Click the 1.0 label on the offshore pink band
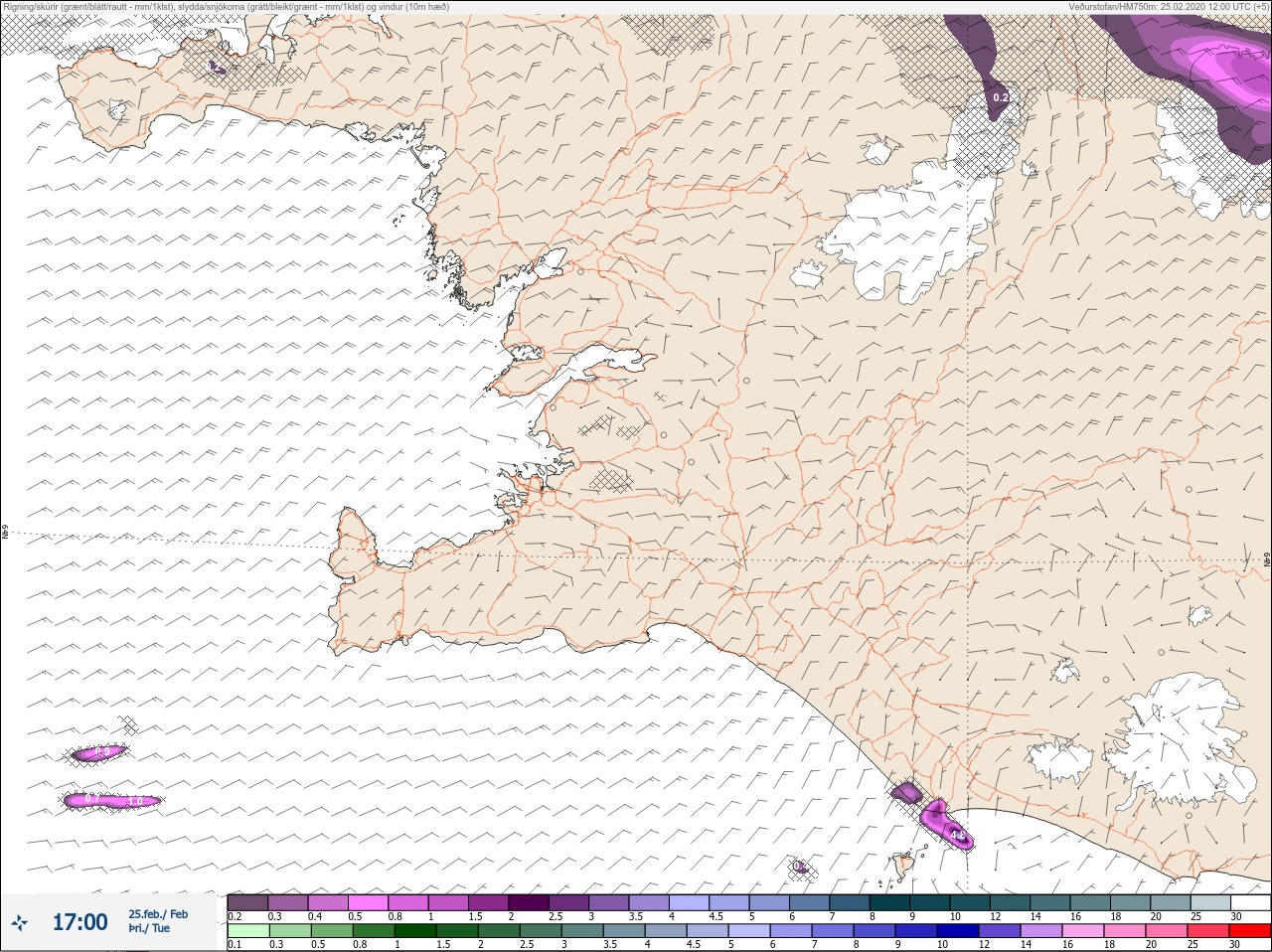Viewport: 1272px width, 952px height. (136, 801)
